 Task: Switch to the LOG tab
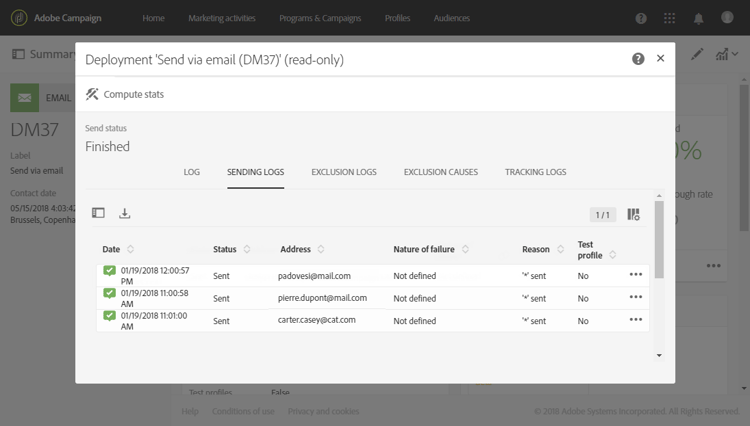click(x=191, y=172)
